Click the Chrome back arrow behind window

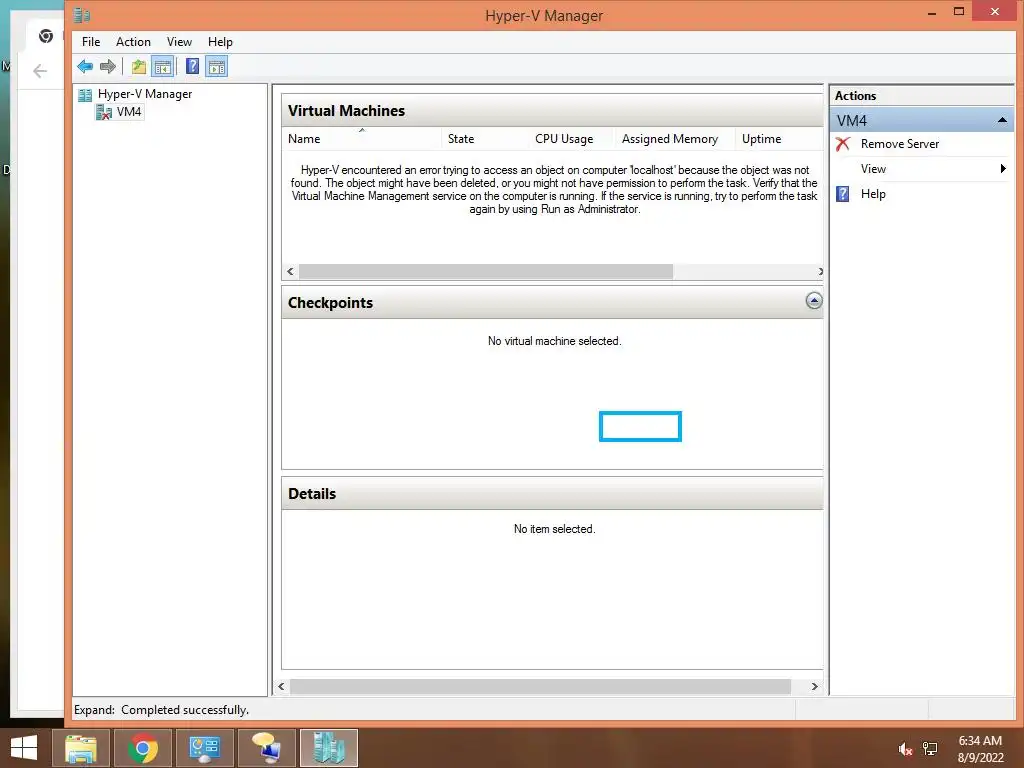[x=40, y=71]
